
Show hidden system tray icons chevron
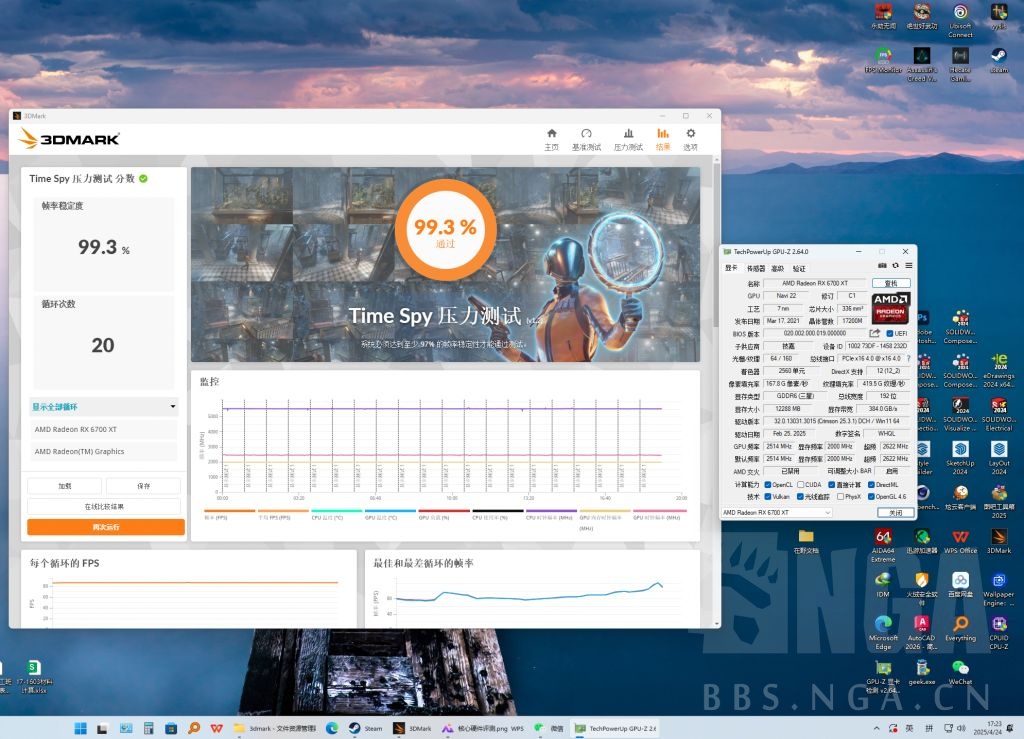click(876, 728)
